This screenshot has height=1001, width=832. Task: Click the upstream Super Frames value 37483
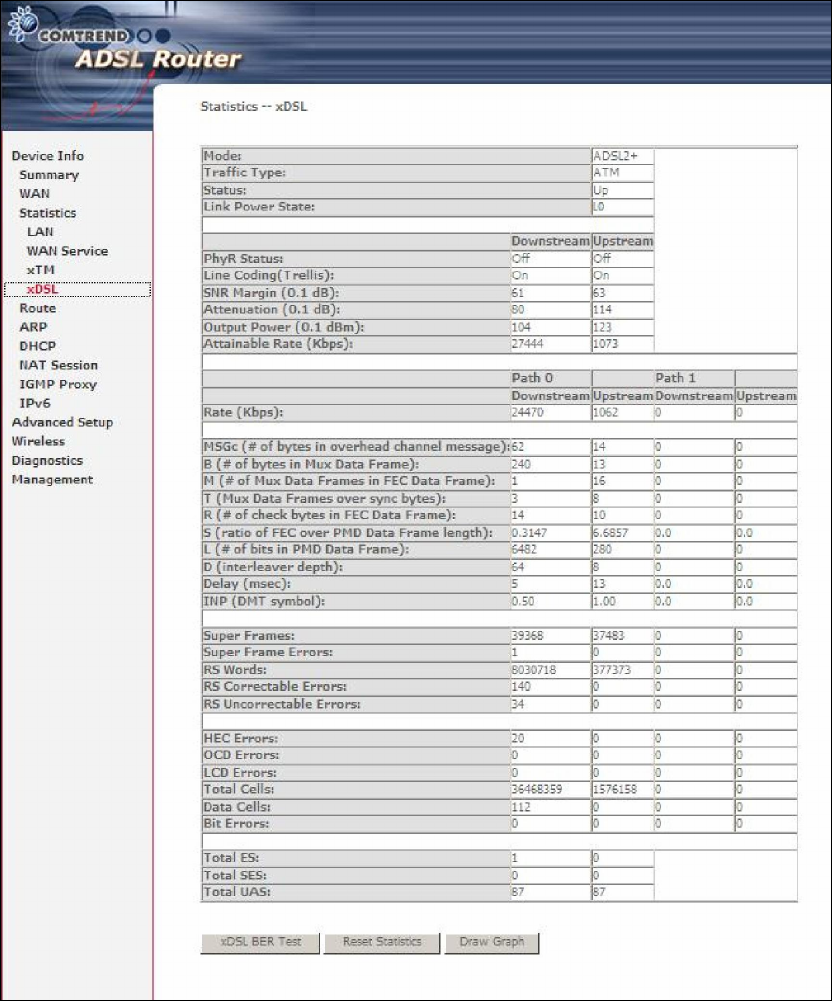(609, 636)
